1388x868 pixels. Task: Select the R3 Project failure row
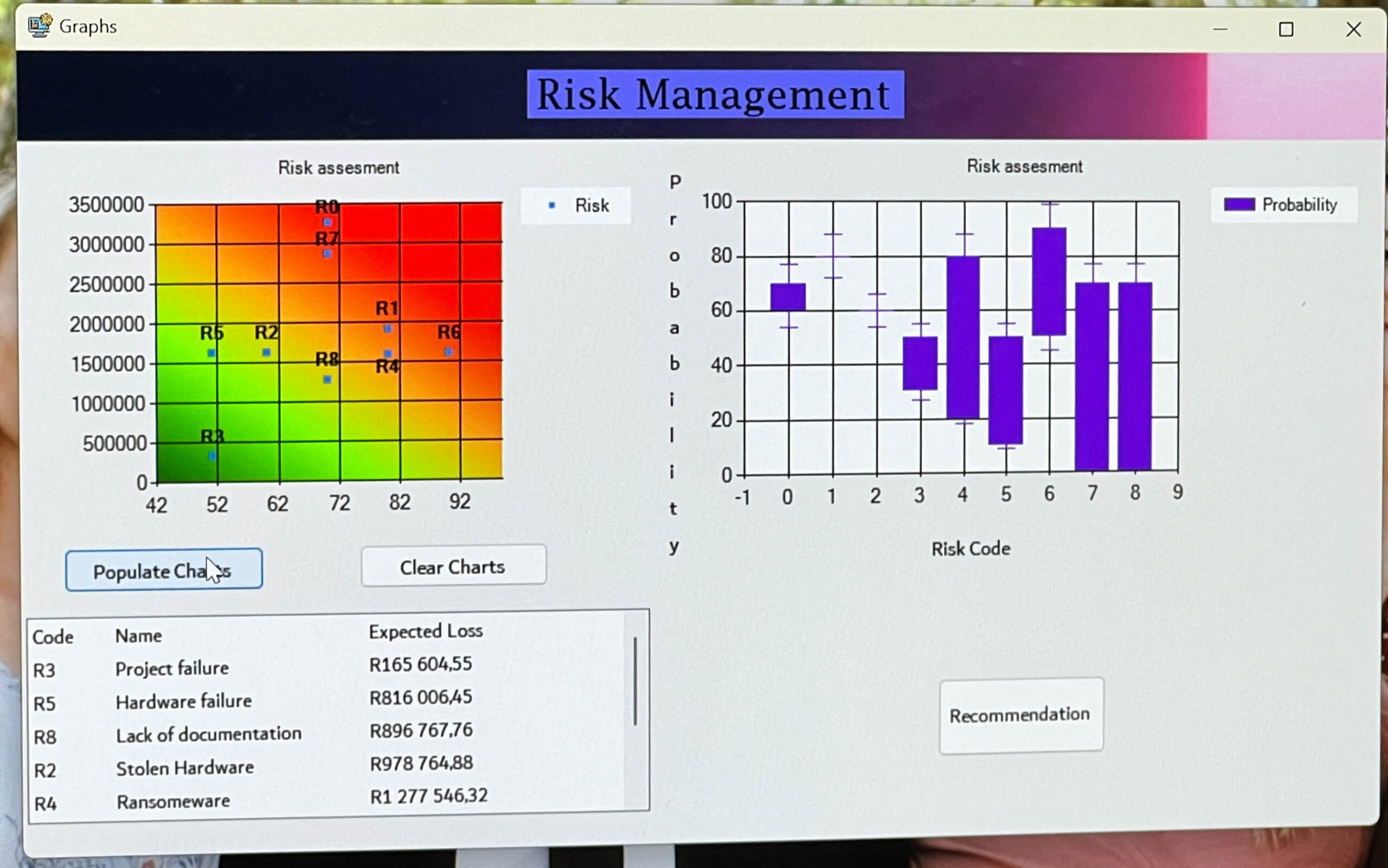pos(172,669)
